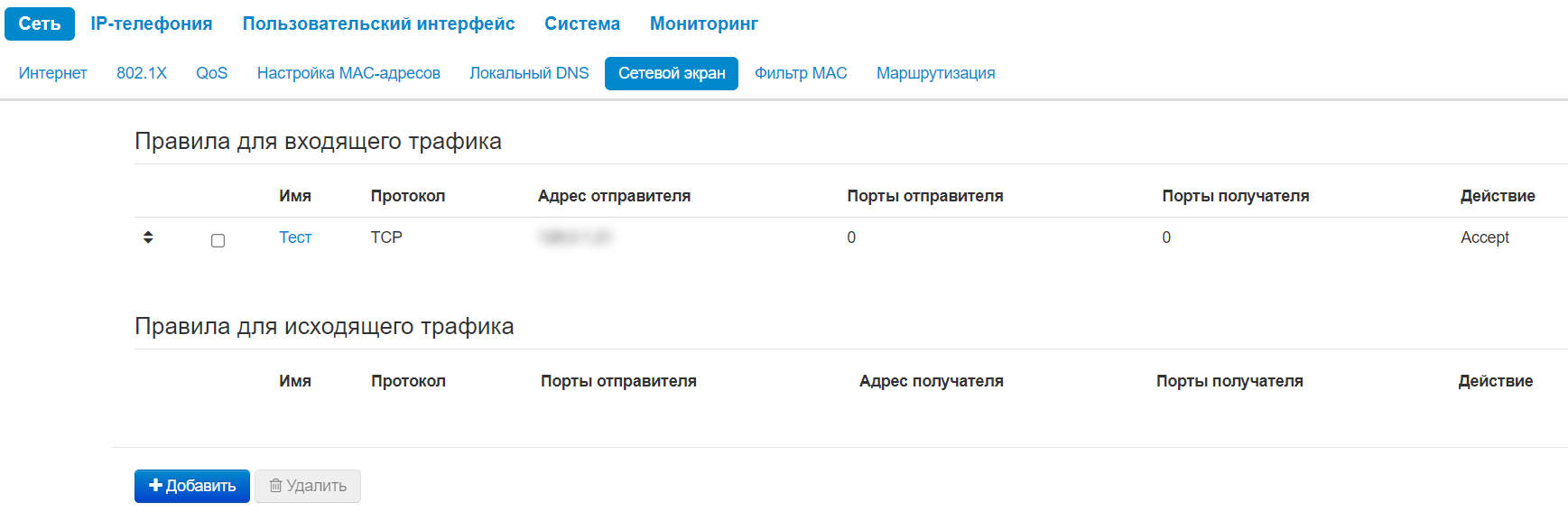Open the Сеть main menu section
Screen dimensions: 1568x512
pos(40,23)
